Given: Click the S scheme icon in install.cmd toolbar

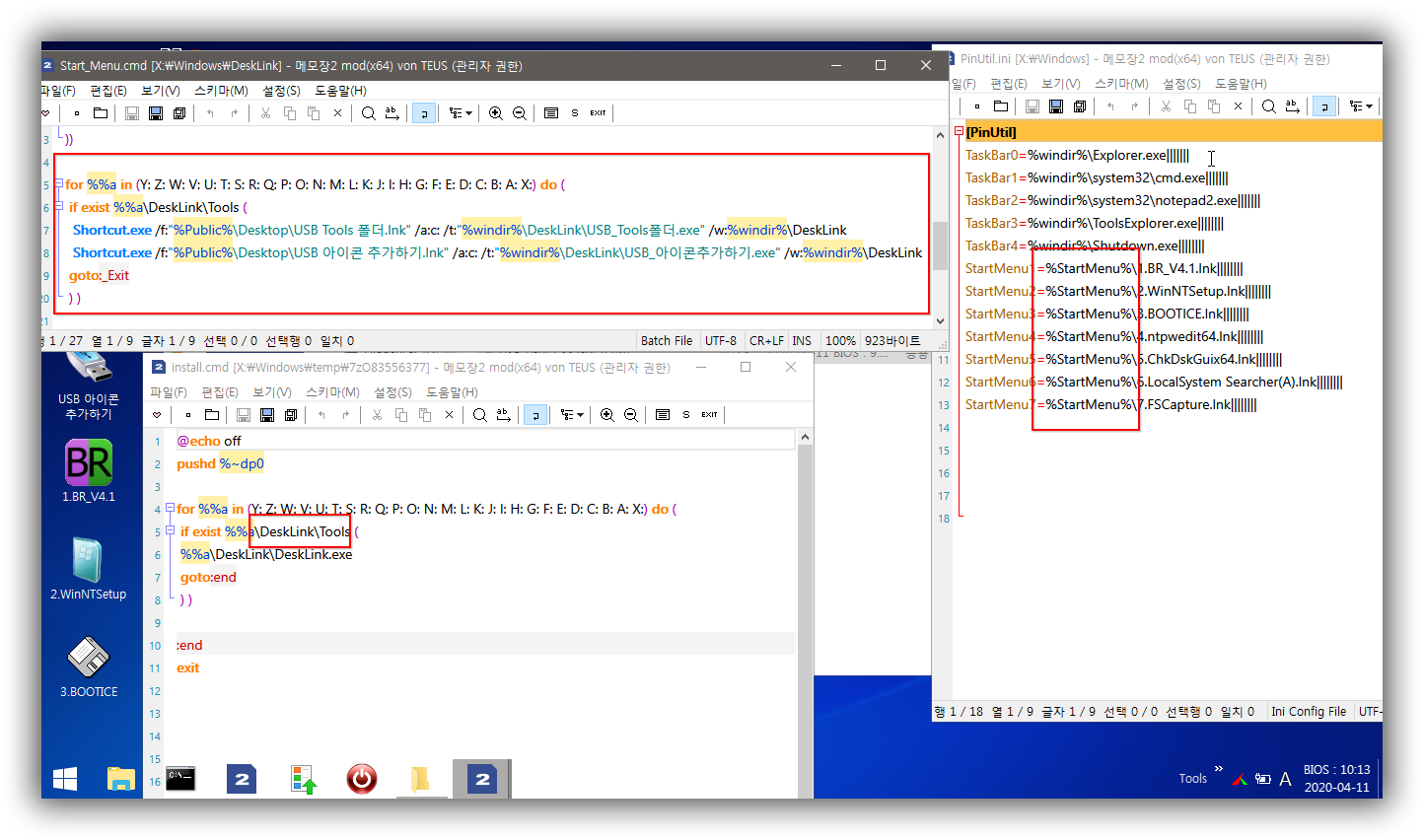Looking at the screenshot, I should pos(686,415).
